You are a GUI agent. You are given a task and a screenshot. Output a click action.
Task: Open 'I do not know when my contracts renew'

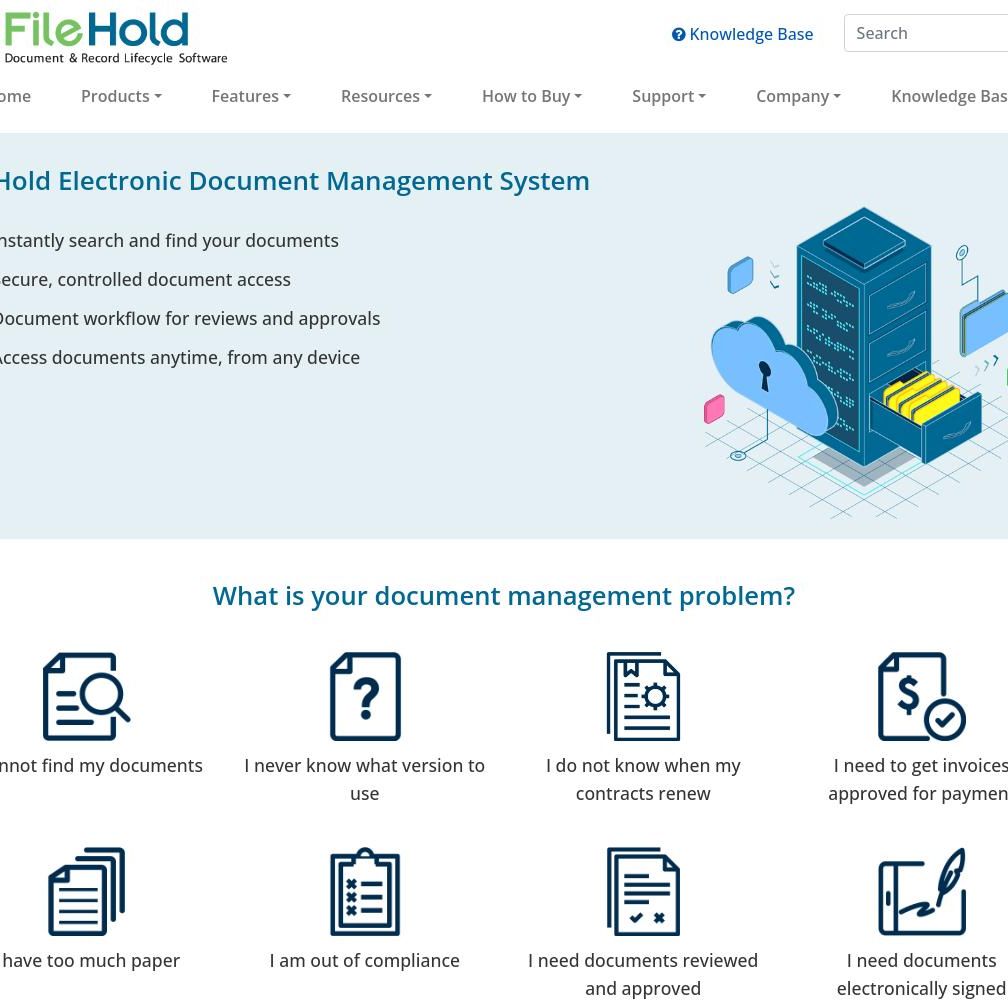pyautogui.click(x=643, y=779)
